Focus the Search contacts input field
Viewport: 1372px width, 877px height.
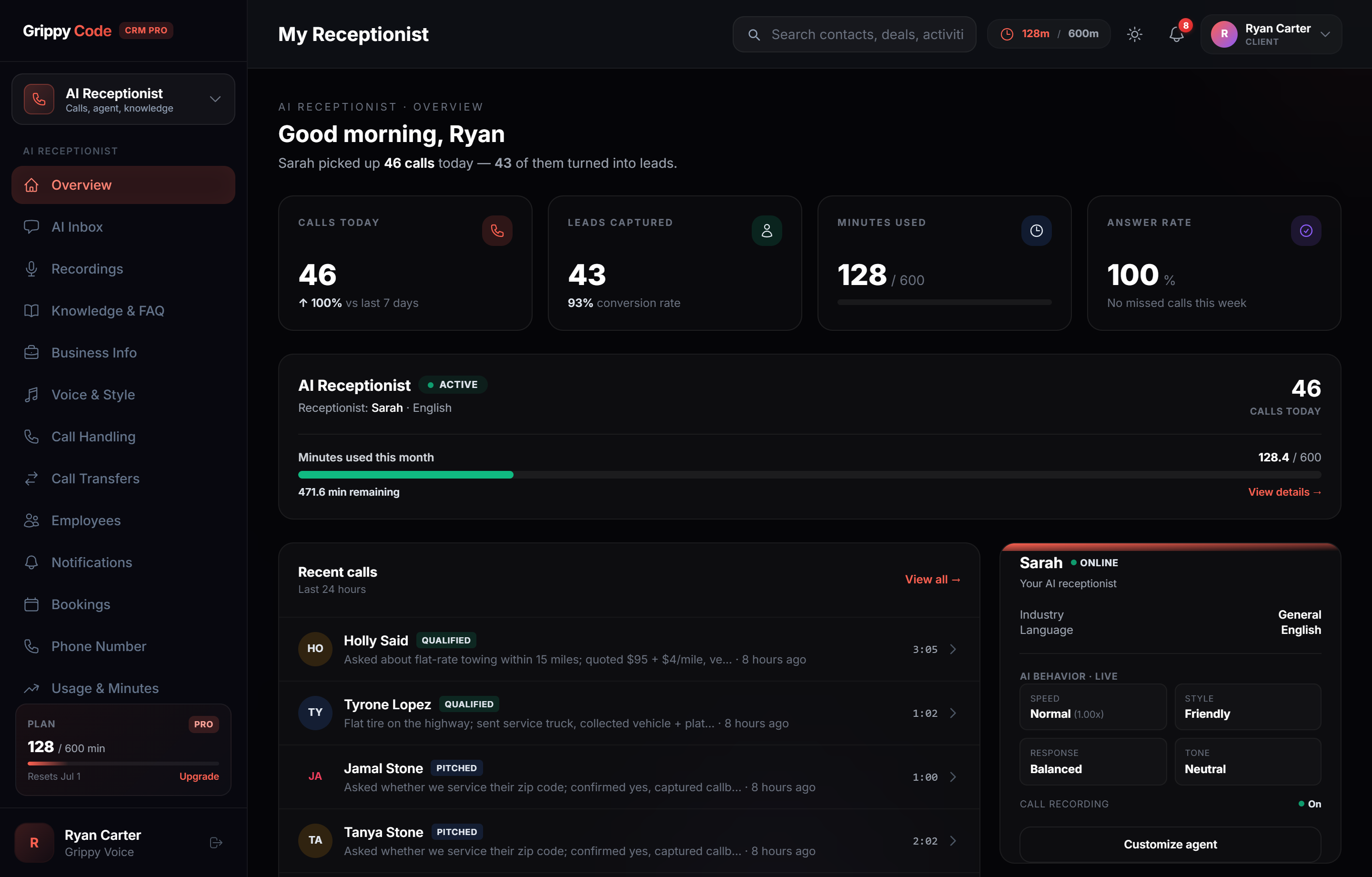tap(854, 34)
